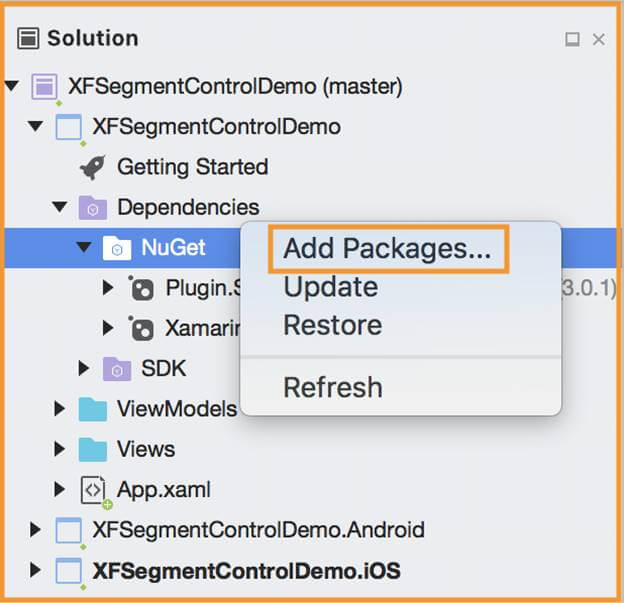The width and height of the screenshot is (624, 603).
Task: Choose Add Packages... from context menu
Action: click(x=387, y=249)
